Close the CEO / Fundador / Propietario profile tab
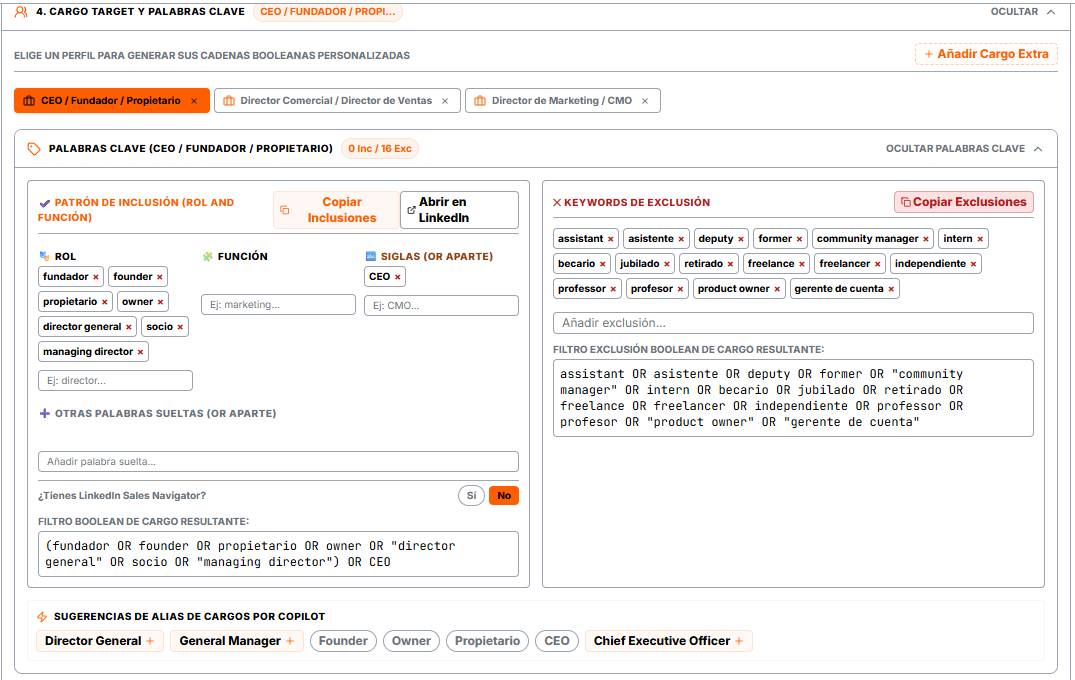This screenshot has height=680, width=1075. [194, 101]
